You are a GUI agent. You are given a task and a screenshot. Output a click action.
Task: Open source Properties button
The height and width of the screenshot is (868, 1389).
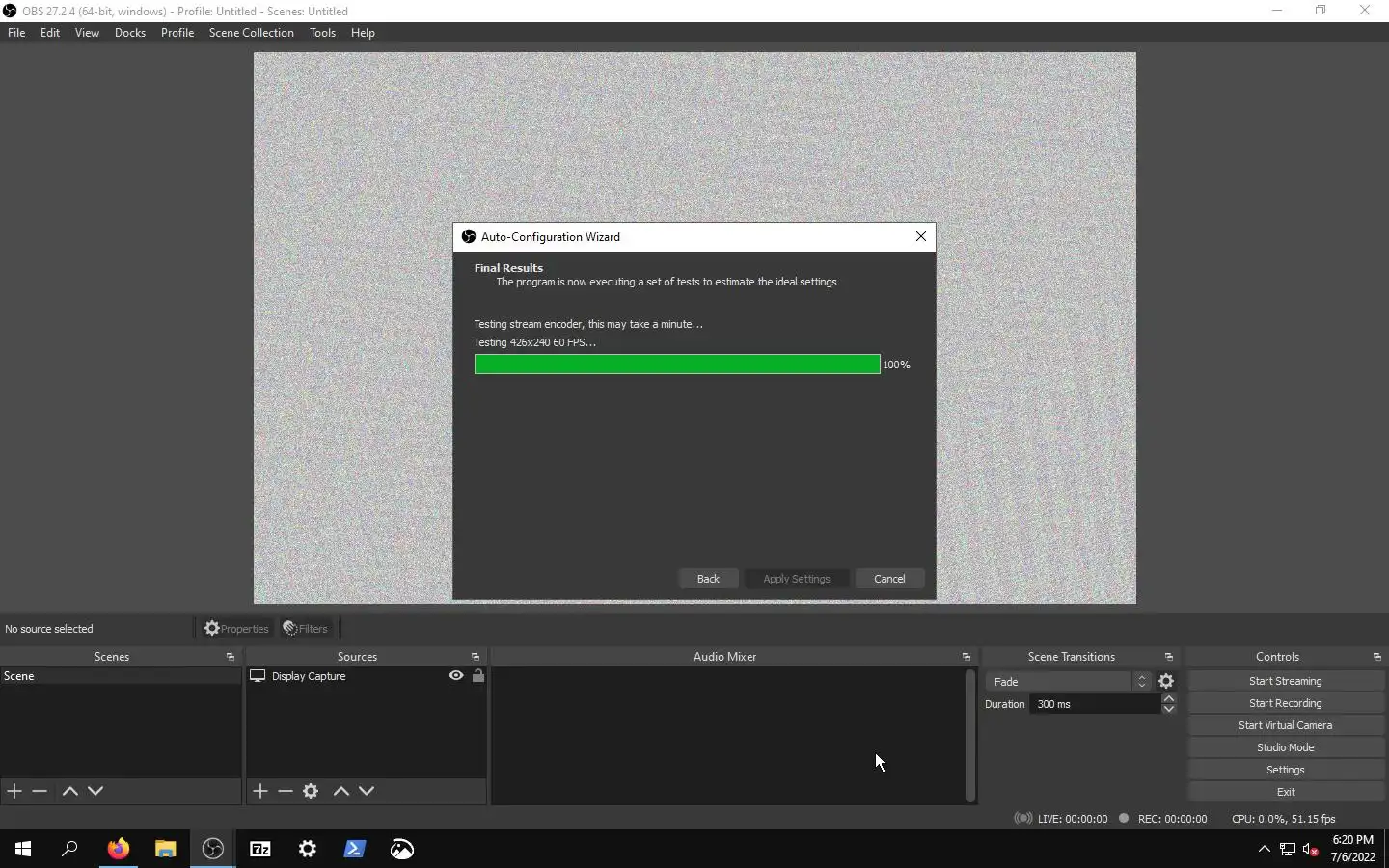pyautogui.click(x=236, y=629)
